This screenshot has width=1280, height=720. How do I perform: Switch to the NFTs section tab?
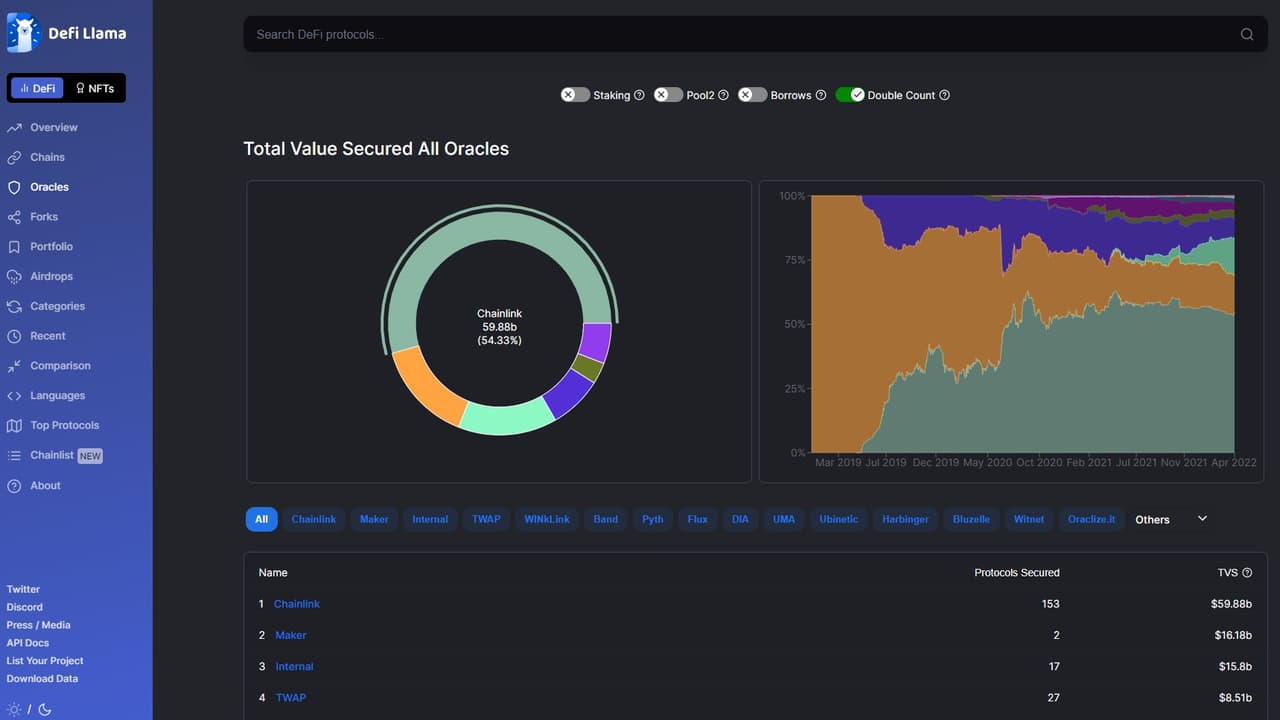click(x=95, y=88)
